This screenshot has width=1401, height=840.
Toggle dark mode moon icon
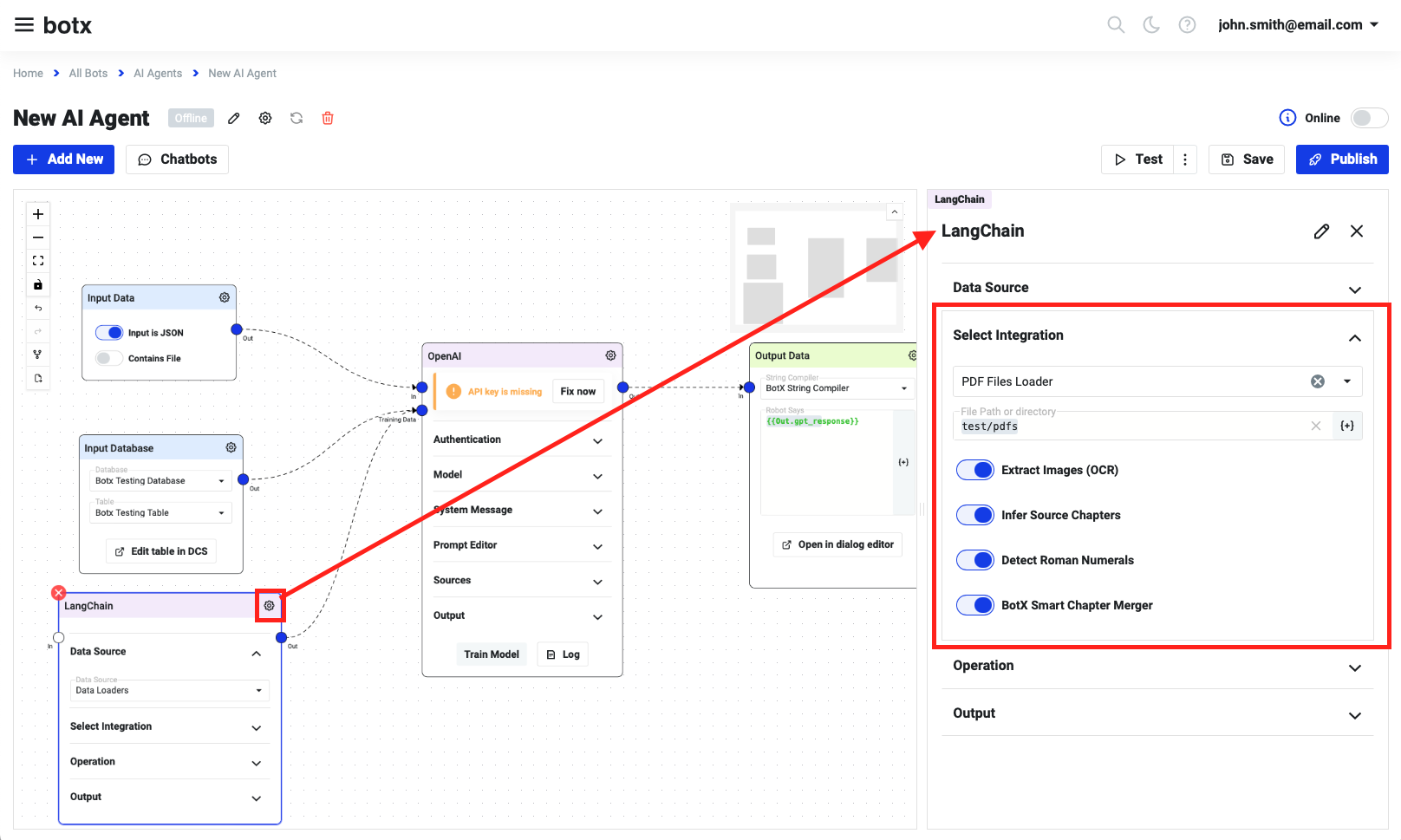click(1151, 25)
